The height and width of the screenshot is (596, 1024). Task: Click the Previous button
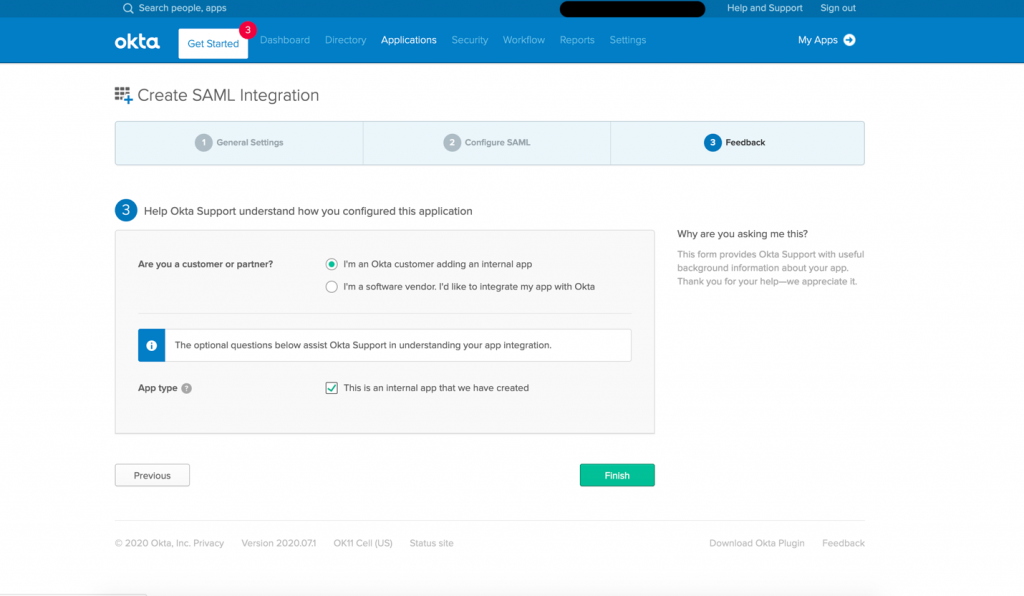152,475
